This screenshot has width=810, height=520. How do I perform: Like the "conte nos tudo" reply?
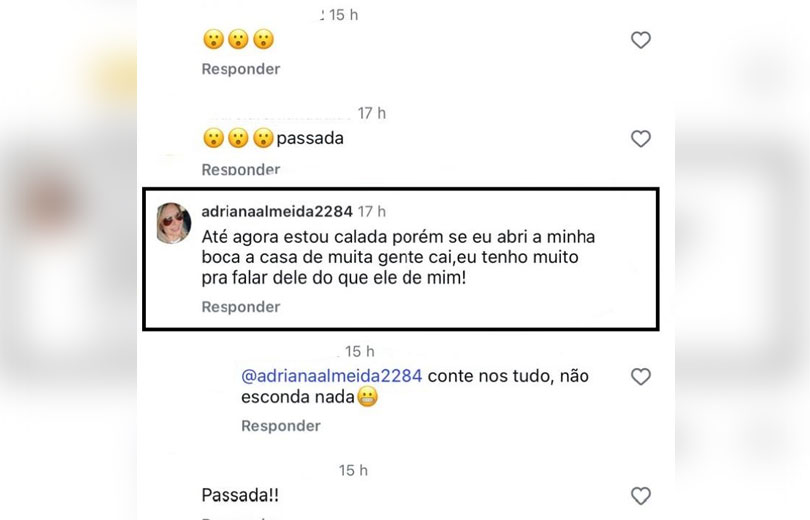tap(641, 377)
